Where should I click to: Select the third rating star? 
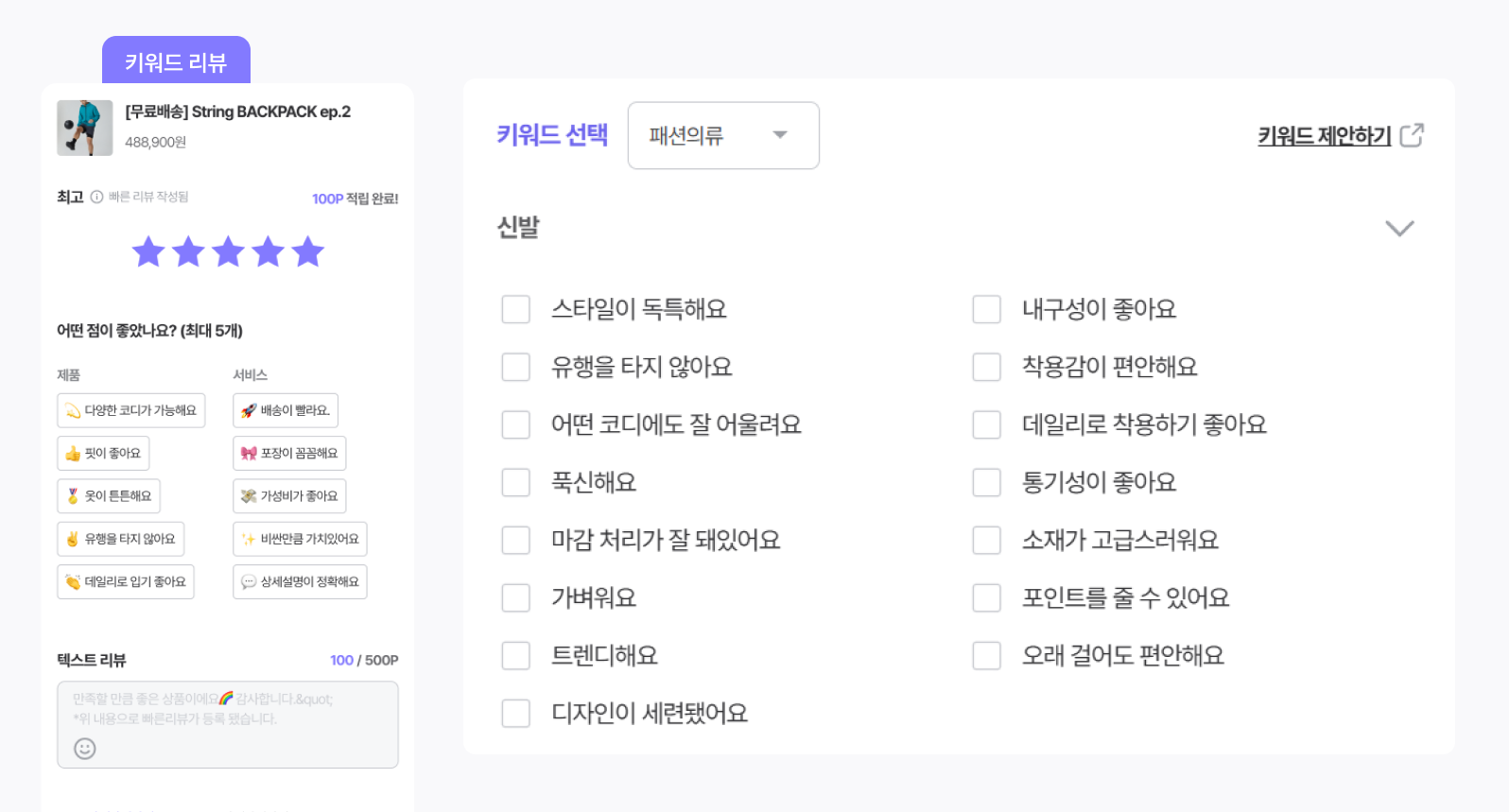(228, 252)
